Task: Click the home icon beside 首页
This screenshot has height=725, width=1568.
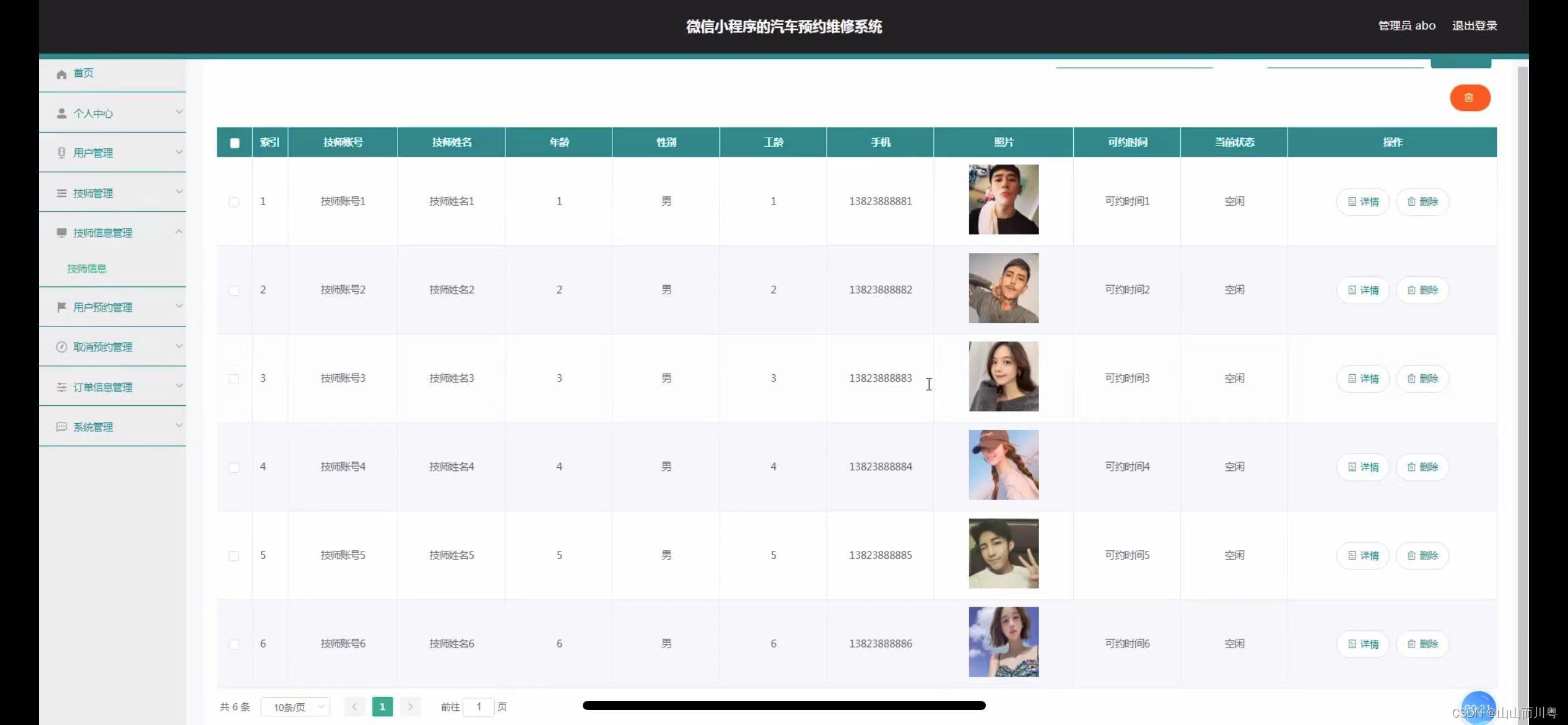Action: (61, 74)
